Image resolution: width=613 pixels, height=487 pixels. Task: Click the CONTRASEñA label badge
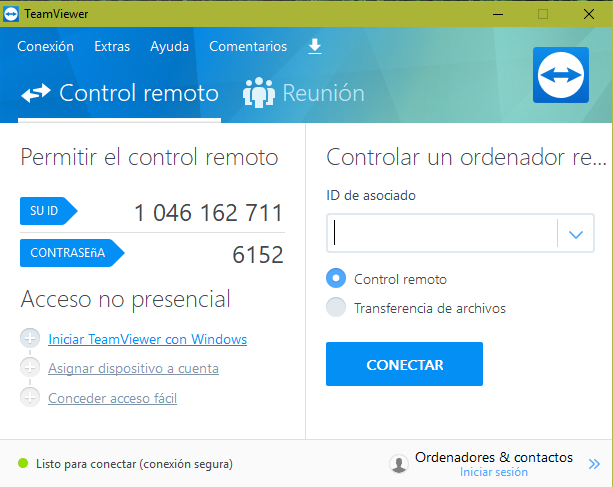[x=72, y=253]
